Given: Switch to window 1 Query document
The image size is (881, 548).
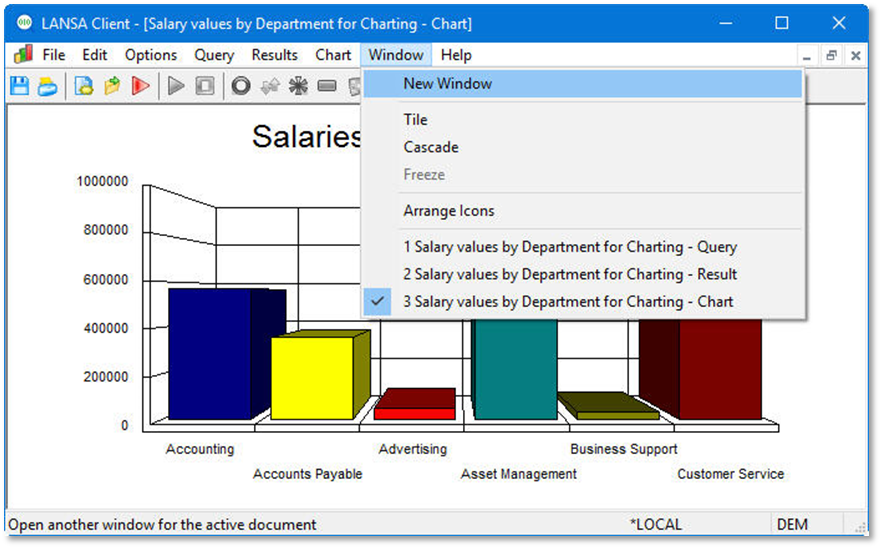Looking at the screenshot, I should coord(583,247).
